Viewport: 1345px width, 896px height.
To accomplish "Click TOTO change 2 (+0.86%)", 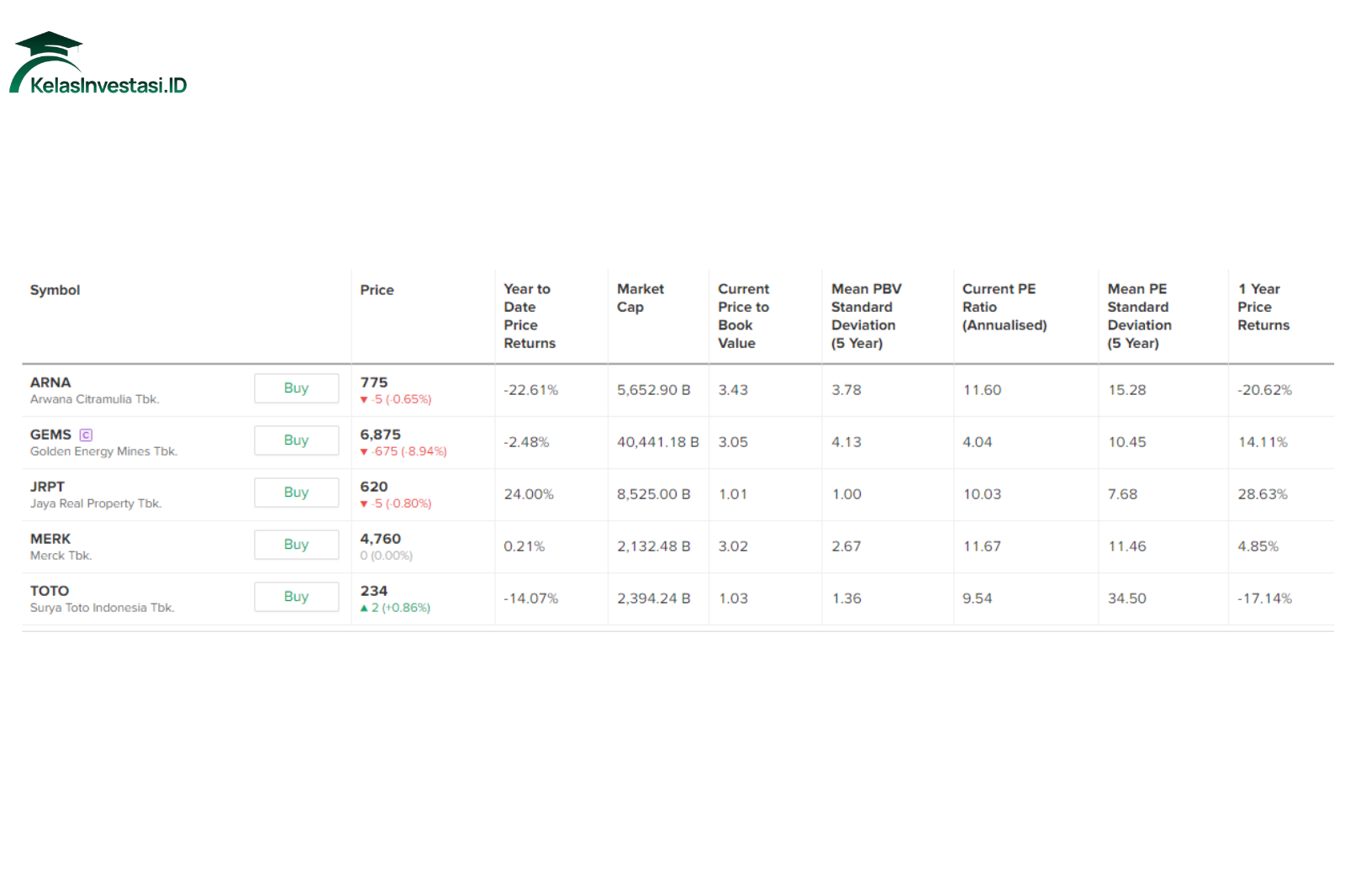I will click(x=395, y=608).
